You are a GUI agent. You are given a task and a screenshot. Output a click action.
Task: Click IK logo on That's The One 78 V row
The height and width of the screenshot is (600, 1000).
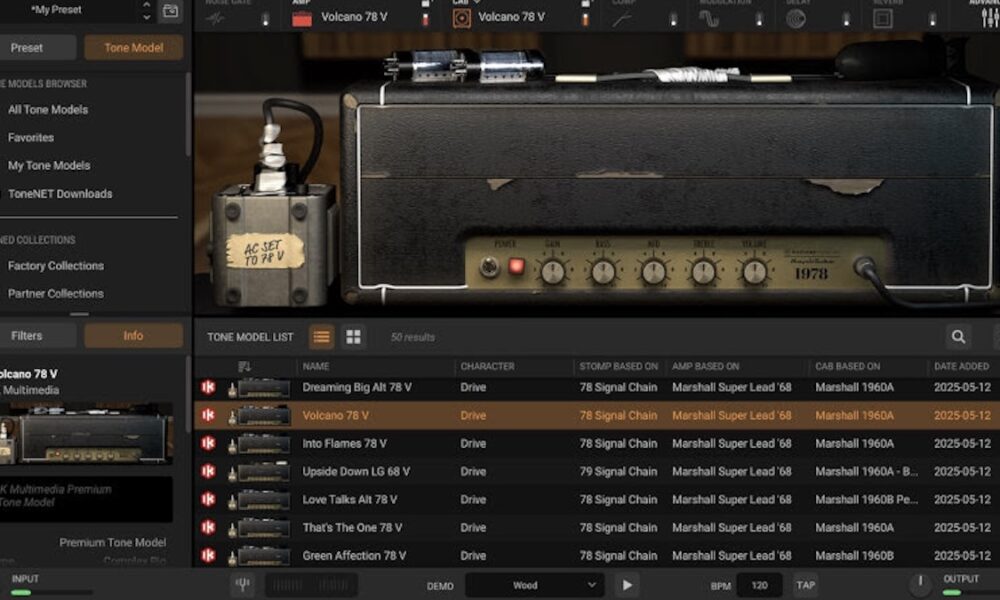click(208, 527)
